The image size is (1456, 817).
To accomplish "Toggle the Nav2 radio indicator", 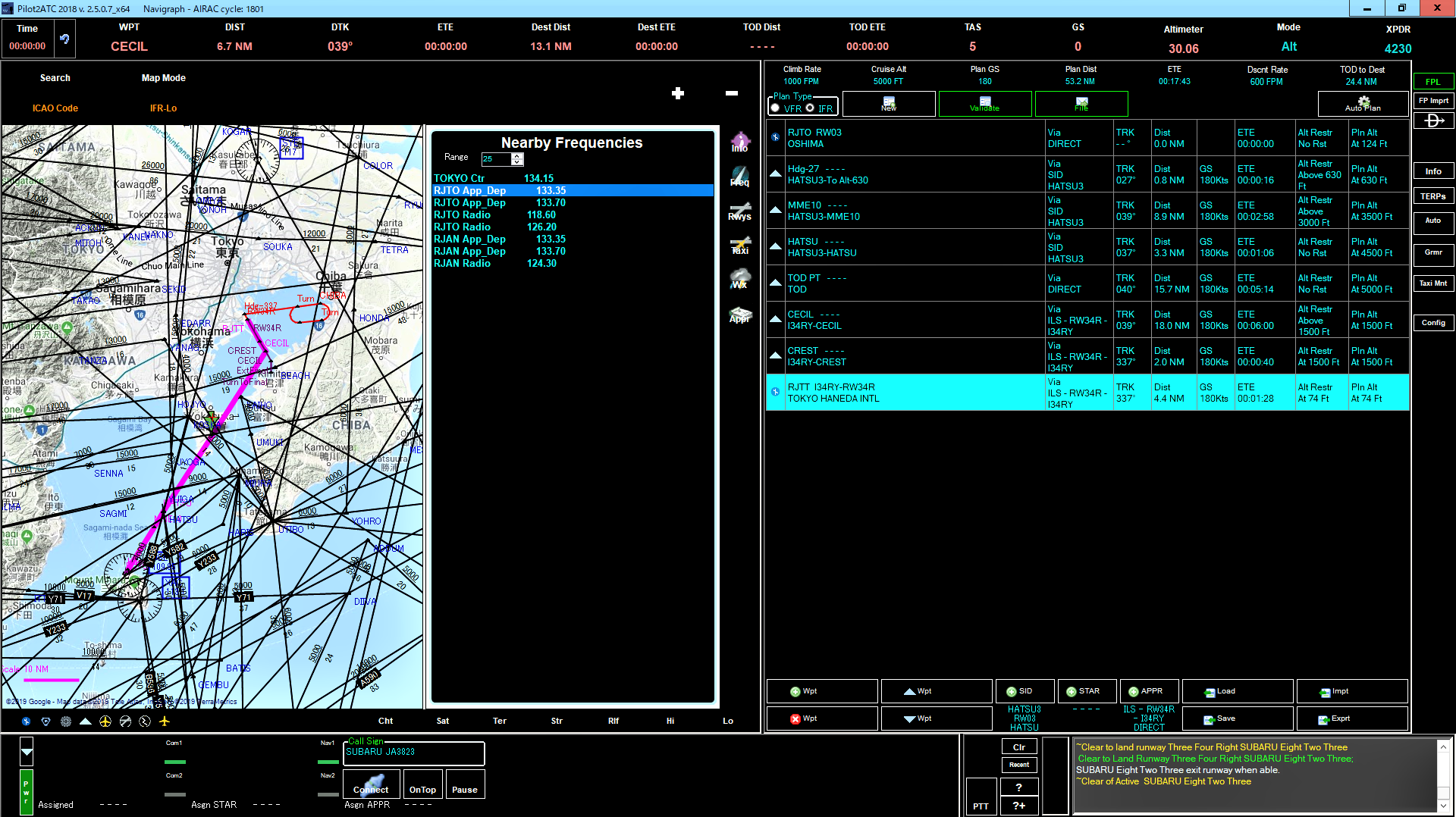I will coord(328,794).
